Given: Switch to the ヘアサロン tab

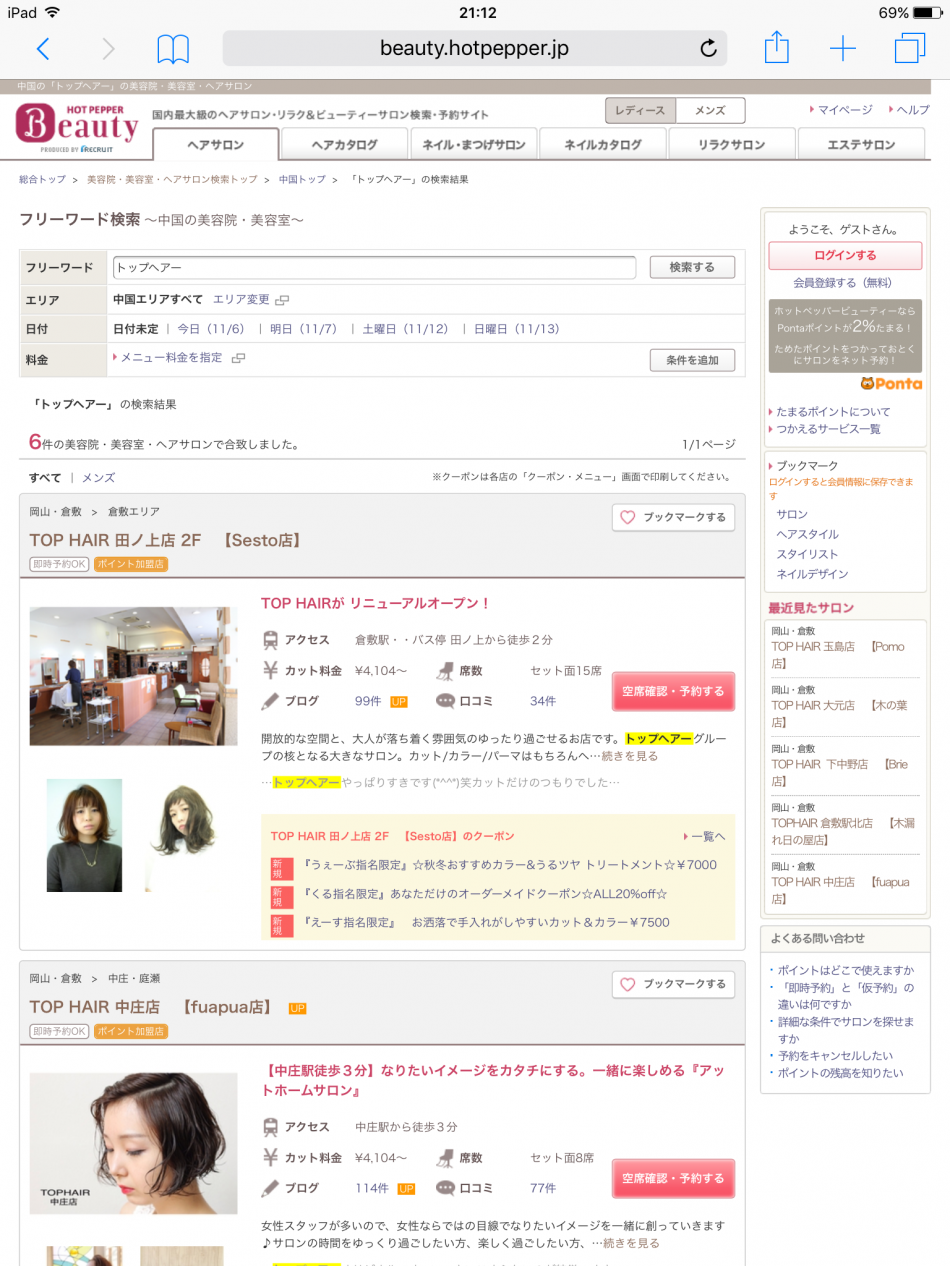Looking at the screenshot, I should point(216,144).
